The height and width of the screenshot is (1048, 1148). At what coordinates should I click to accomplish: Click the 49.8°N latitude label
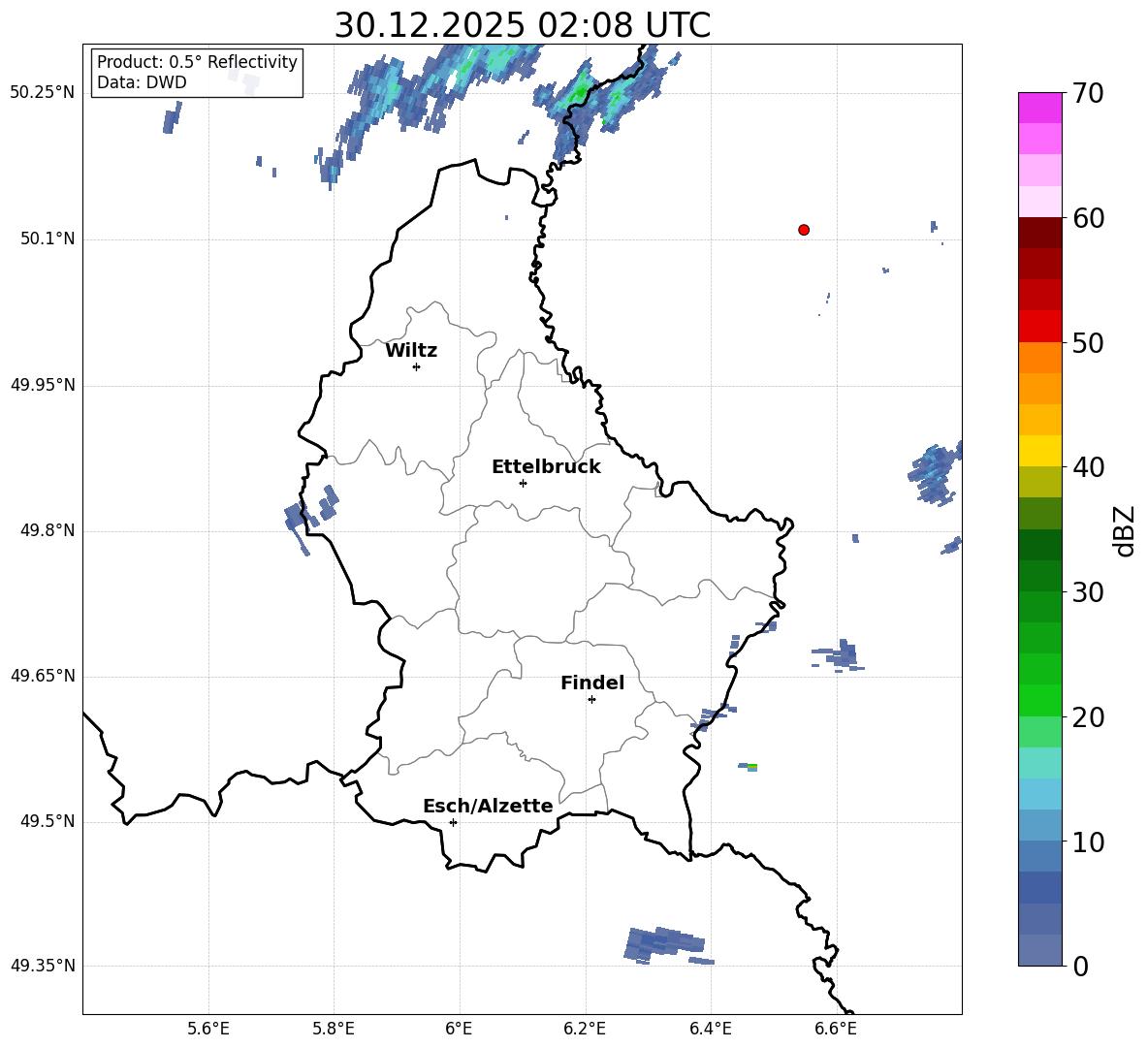(48, 530)
